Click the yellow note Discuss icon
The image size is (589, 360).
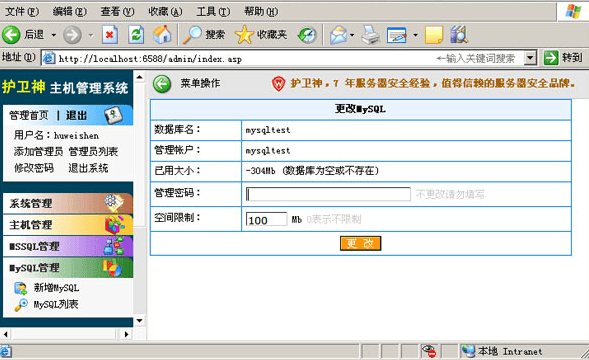coord(434,35)
